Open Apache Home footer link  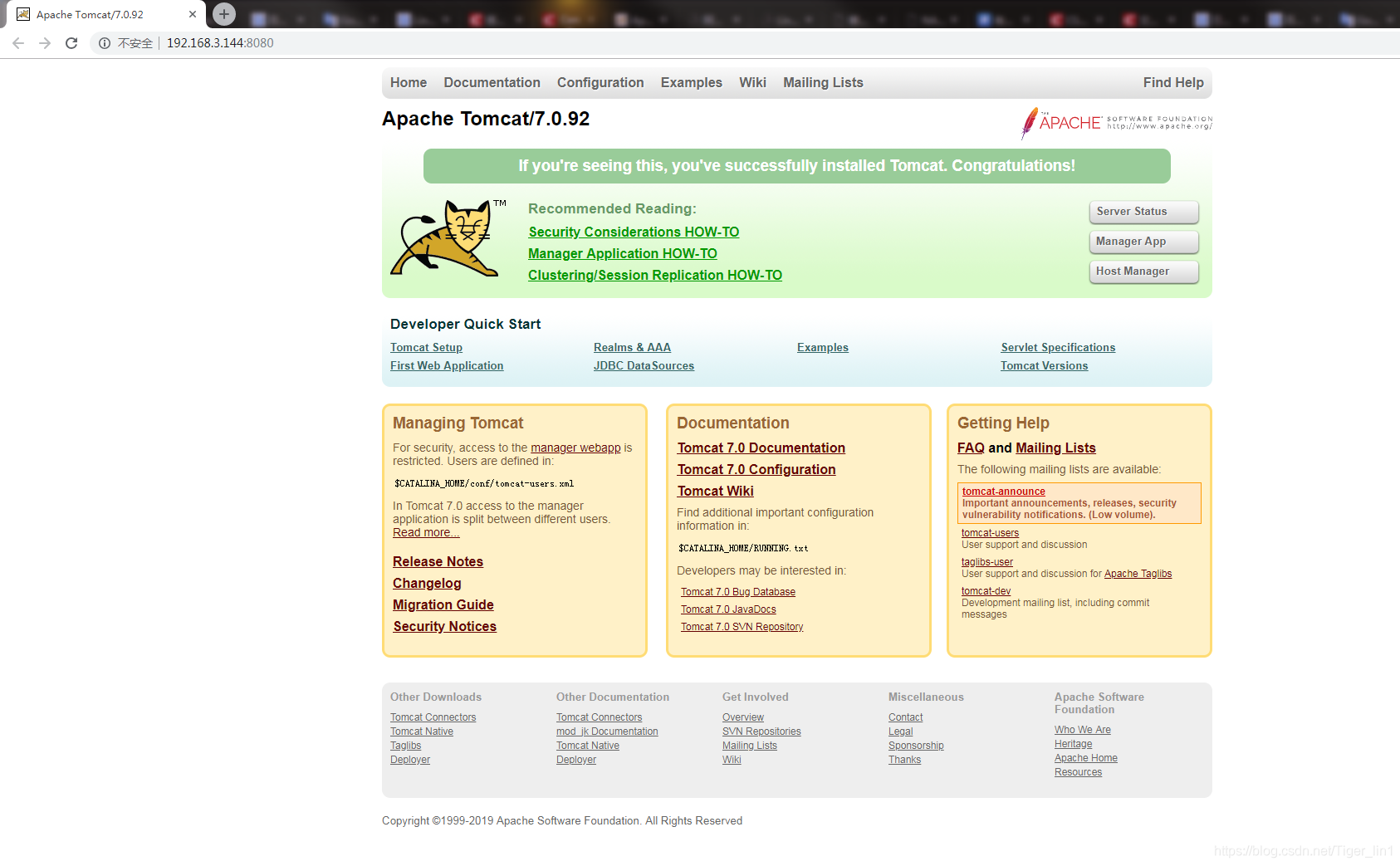(1086, 758)
